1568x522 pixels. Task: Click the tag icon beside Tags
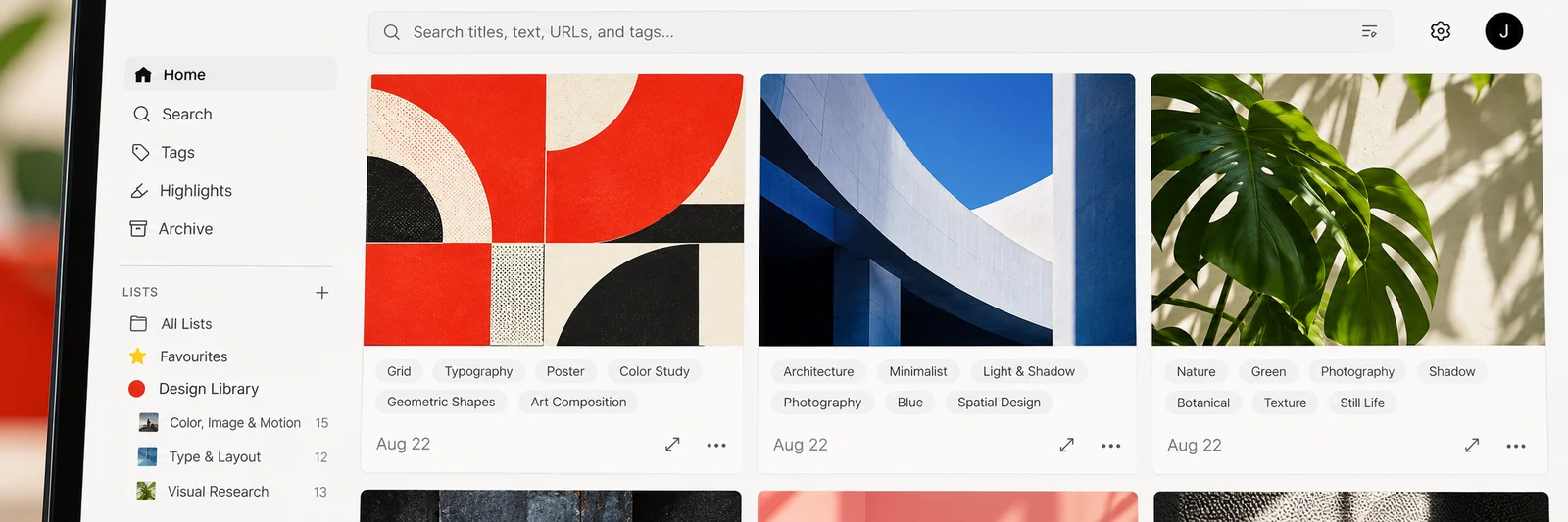coord(141,152)
